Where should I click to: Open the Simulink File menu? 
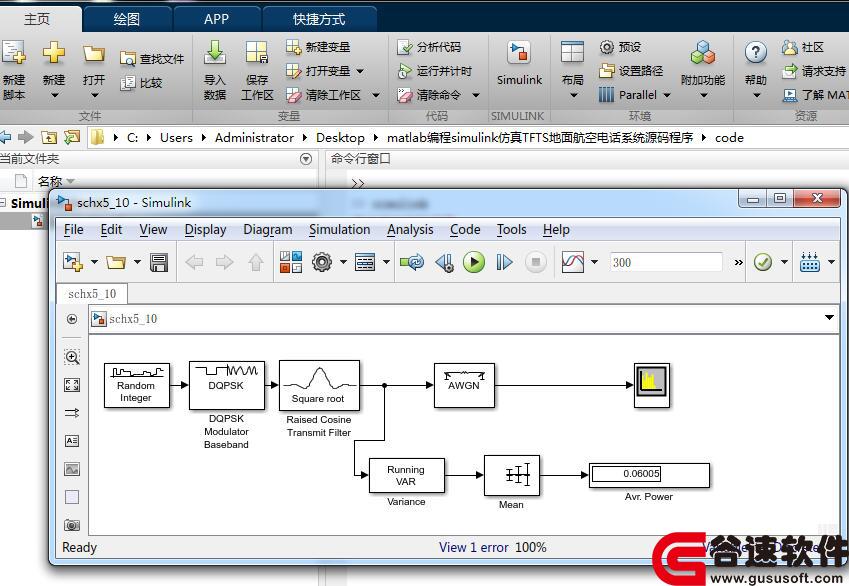click(74, 230)
